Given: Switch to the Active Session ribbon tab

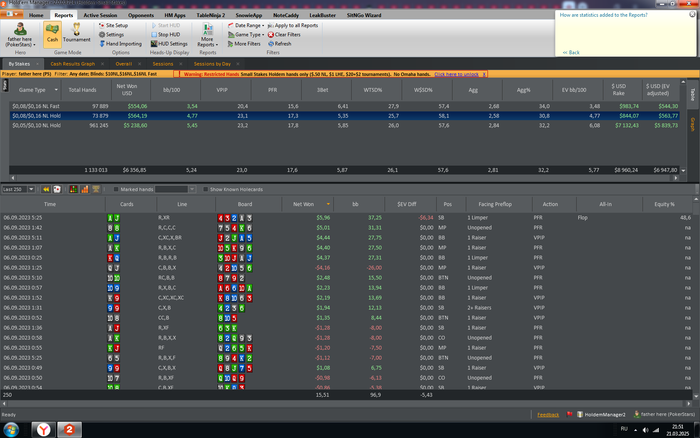Looking at the screenshot, I should (x=100, y=15).
